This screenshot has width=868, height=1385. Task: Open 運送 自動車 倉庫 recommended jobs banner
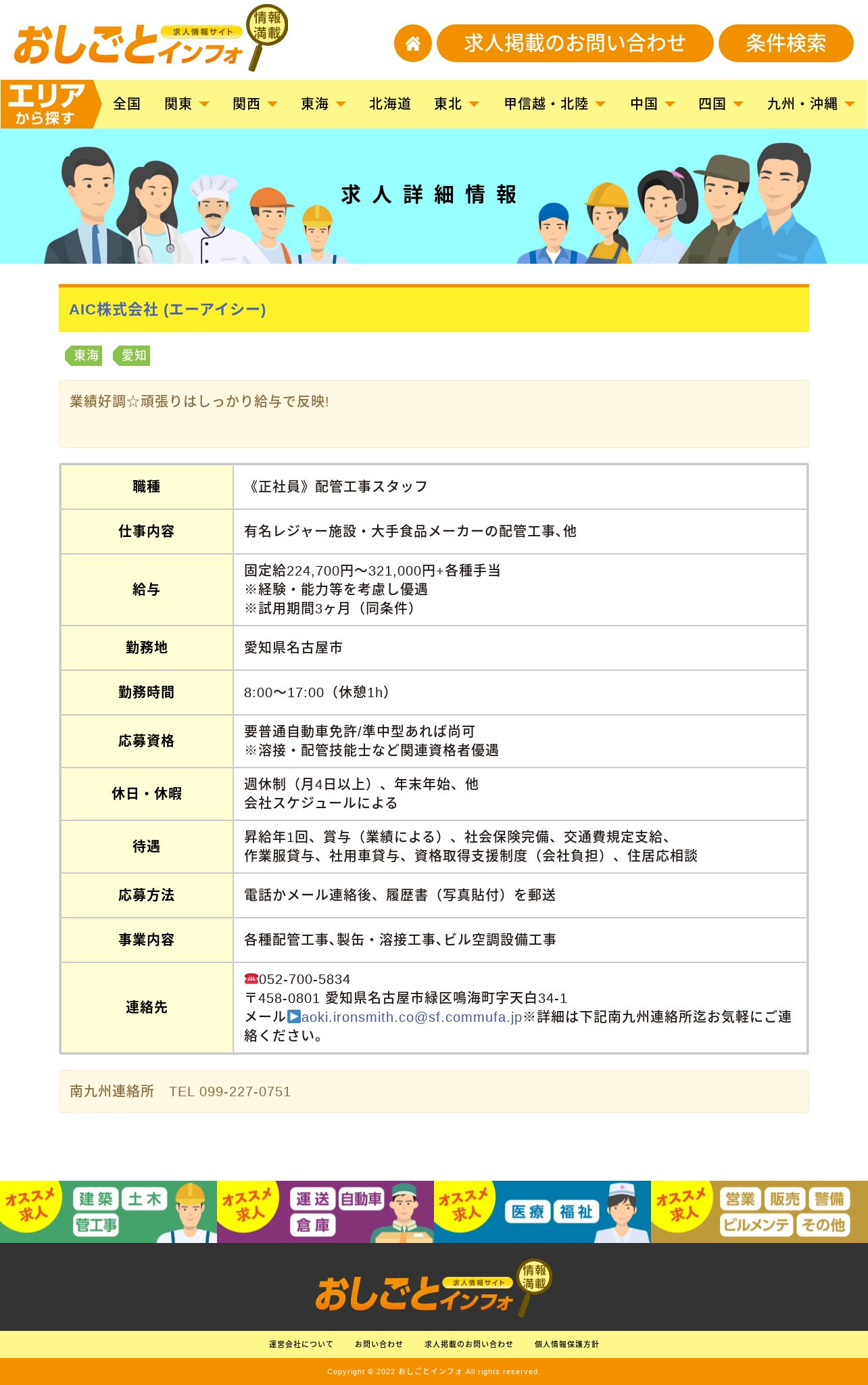(x=325, y=1212)
